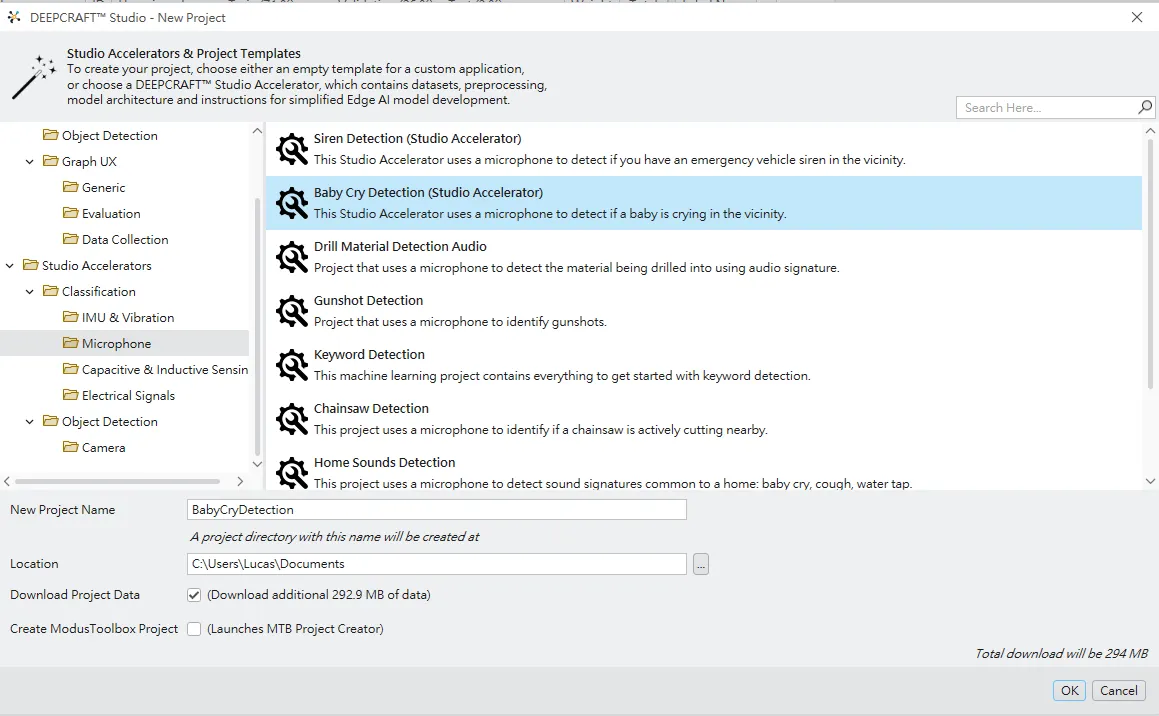Uncheck the Download Project Data checkbox
This screenshot has width=1159, height=716.
point(194,595)
